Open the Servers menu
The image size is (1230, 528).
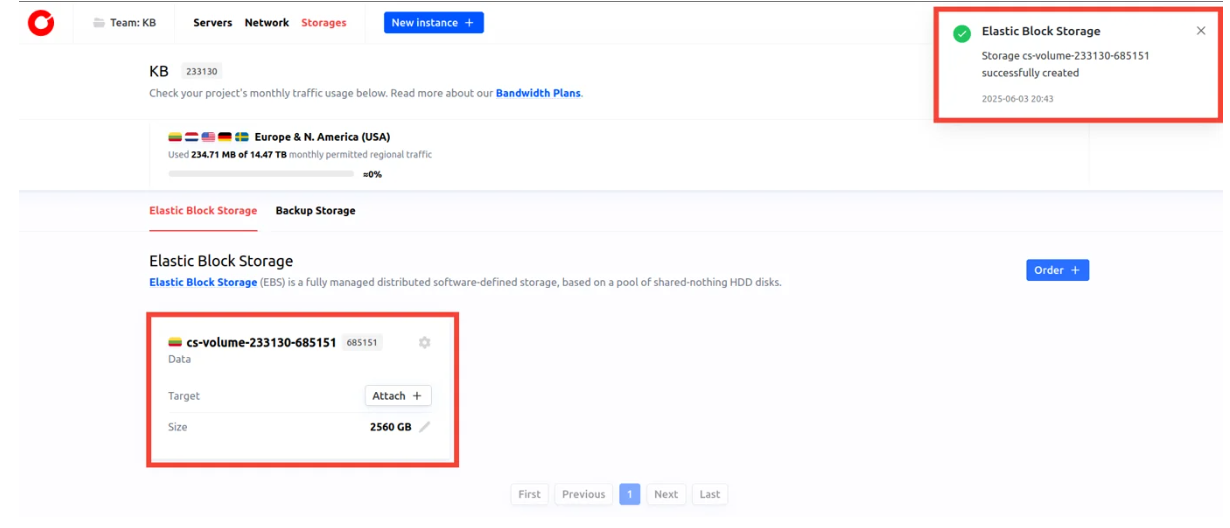(x=212, y=23)
